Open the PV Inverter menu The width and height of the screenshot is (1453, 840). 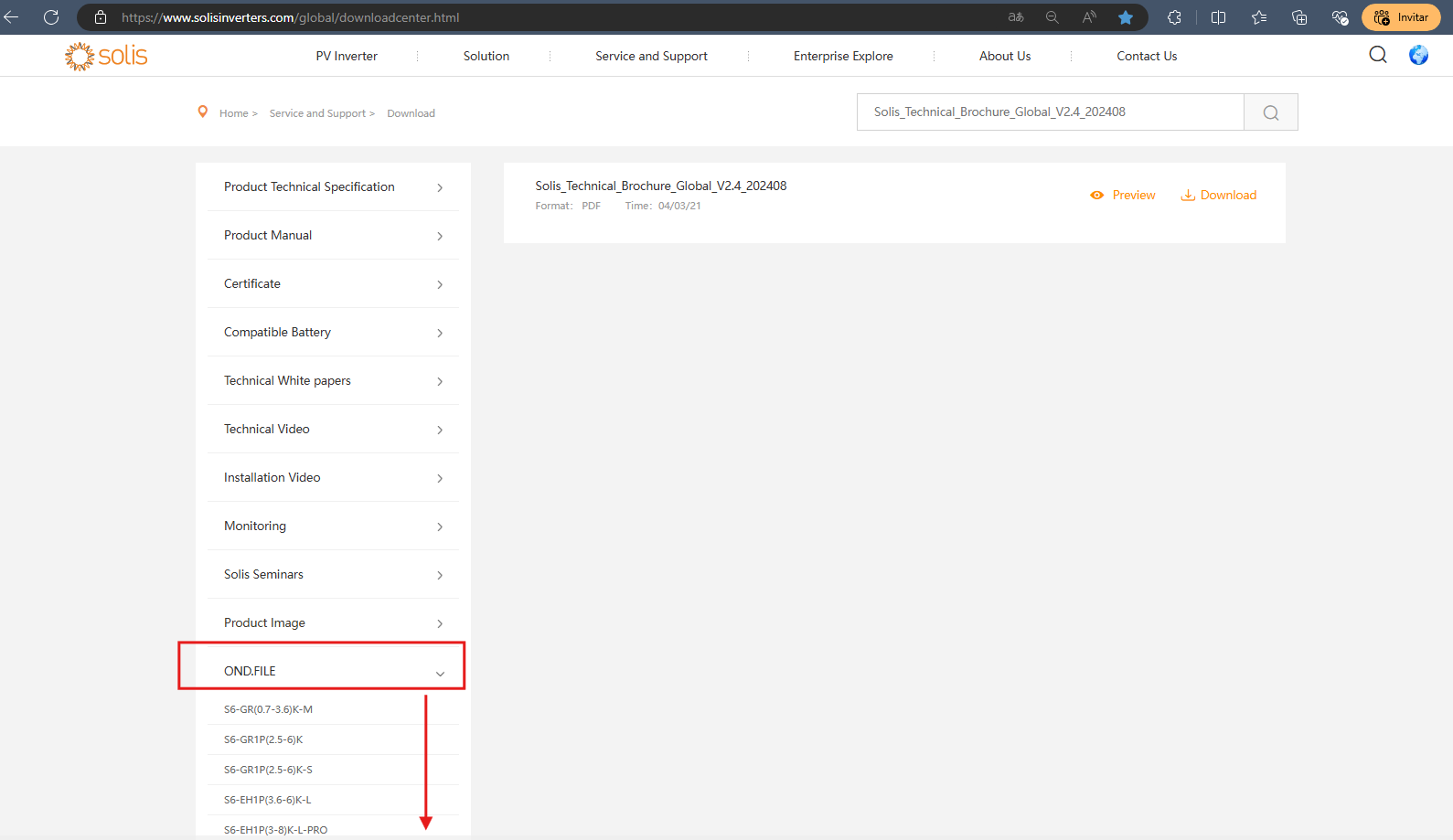(x=347, y=56)
